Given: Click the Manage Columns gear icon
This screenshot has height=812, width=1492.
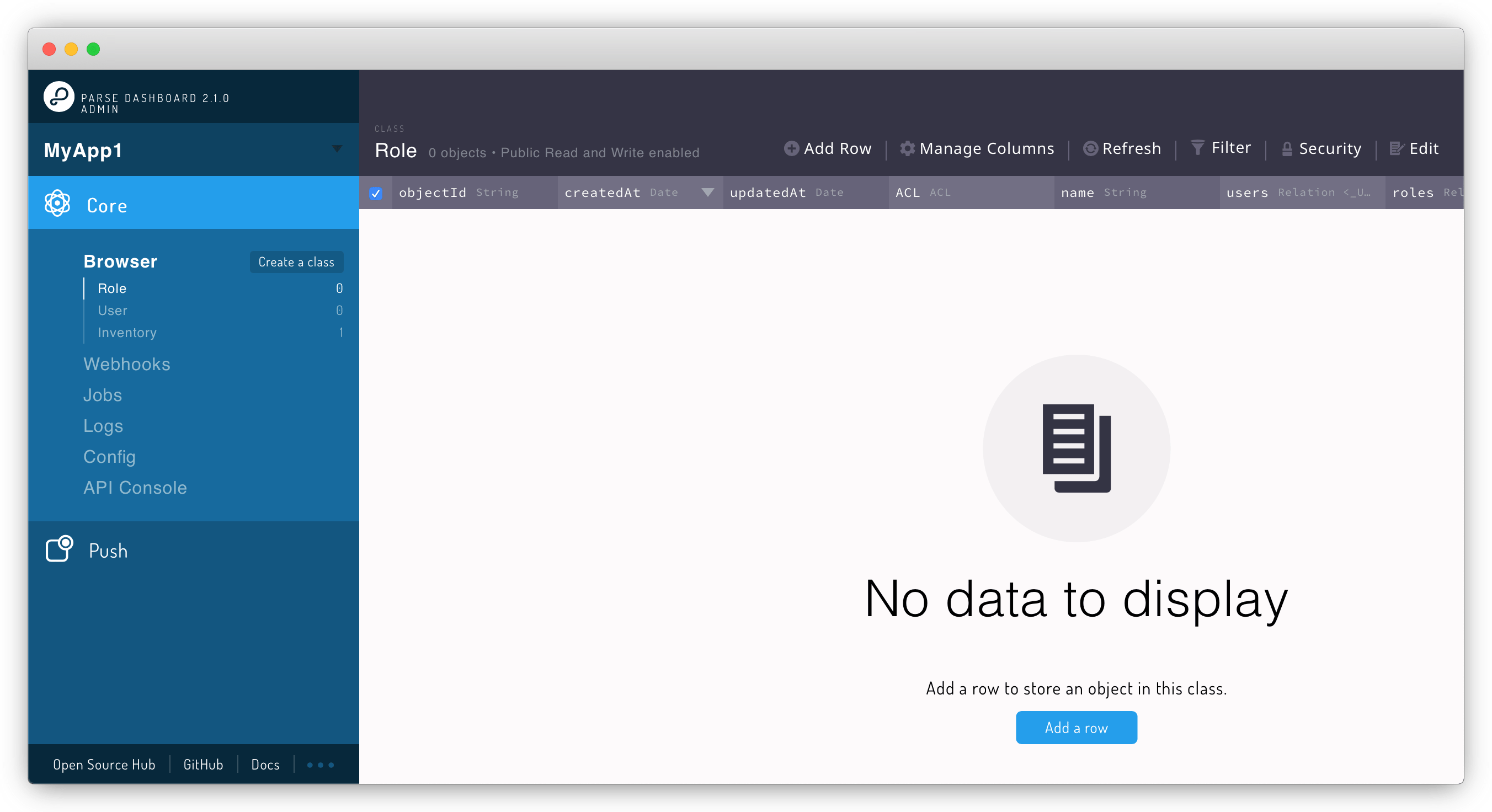Looking at the screenshot, I should [907, 149].
